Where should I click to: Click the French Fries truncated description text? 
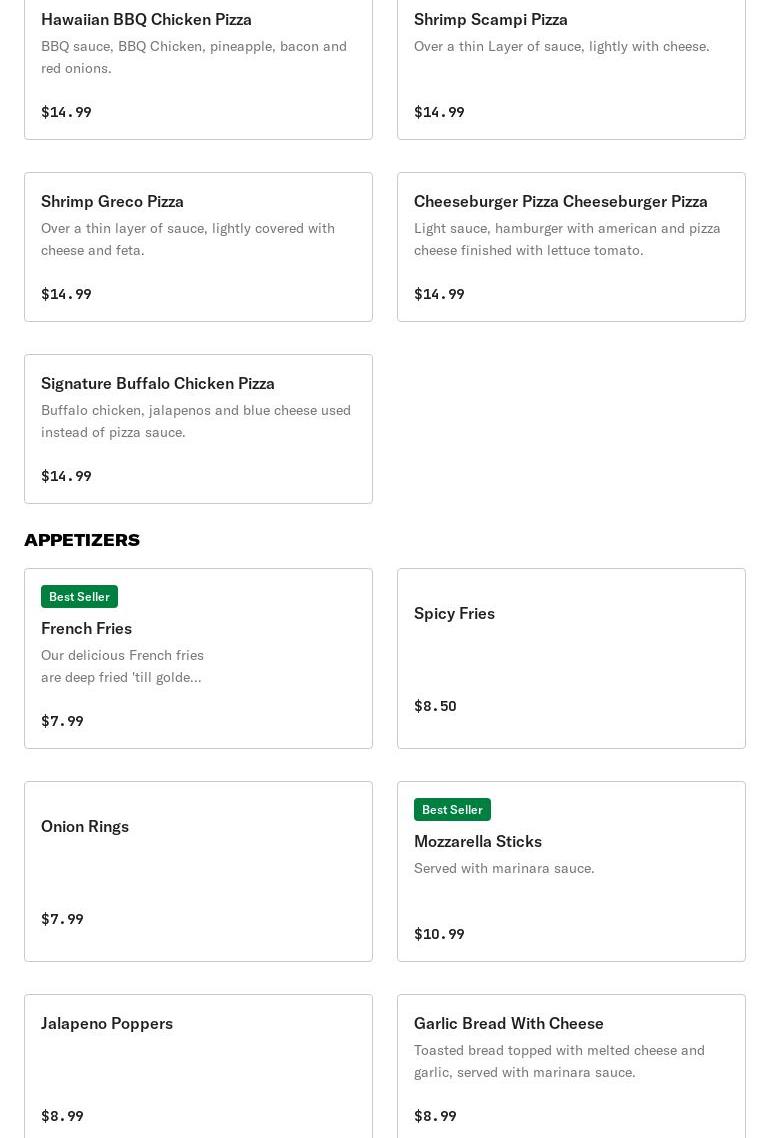tap(123, 666)
